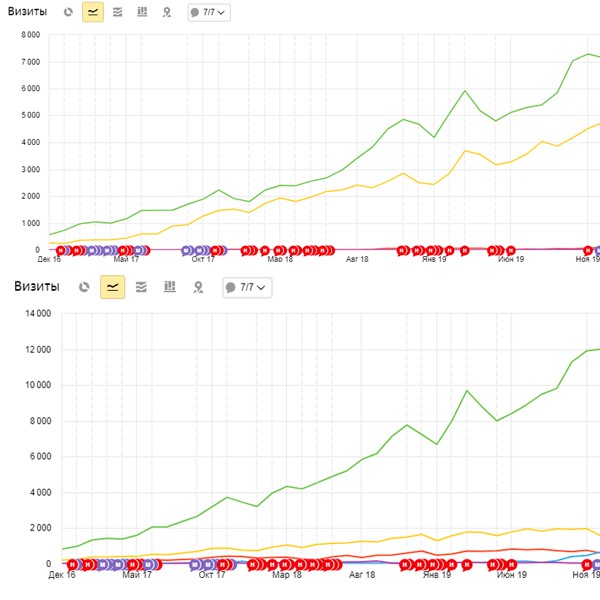The height and width of the screenshot is (600, 600).
Task: Click '14 000' y-axis label in bottom chart
Action: [38, 313]
